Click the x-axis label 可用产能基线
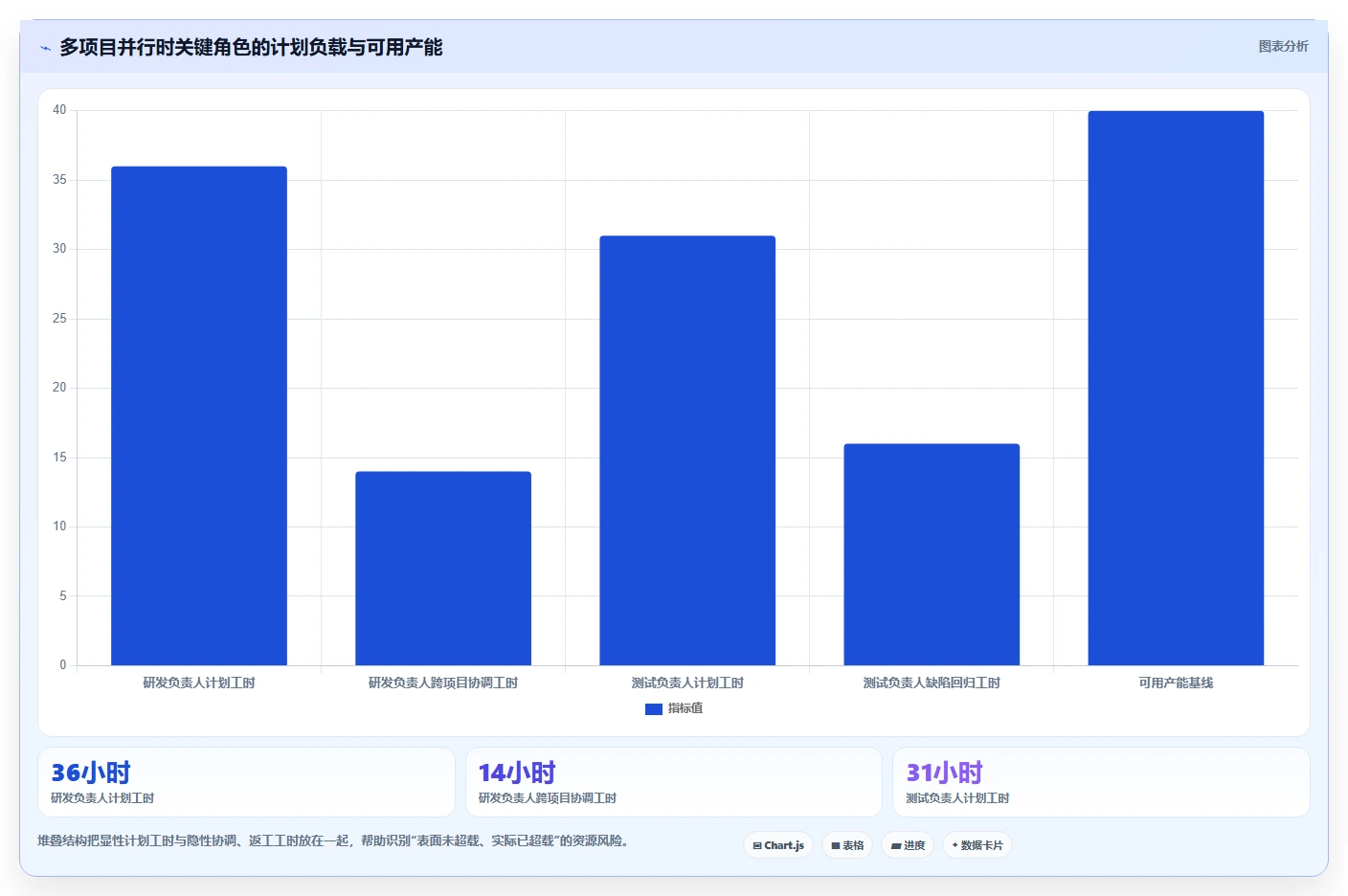Image resolution: width=1348 pixels, height=896 pixels. (1176, 683)
